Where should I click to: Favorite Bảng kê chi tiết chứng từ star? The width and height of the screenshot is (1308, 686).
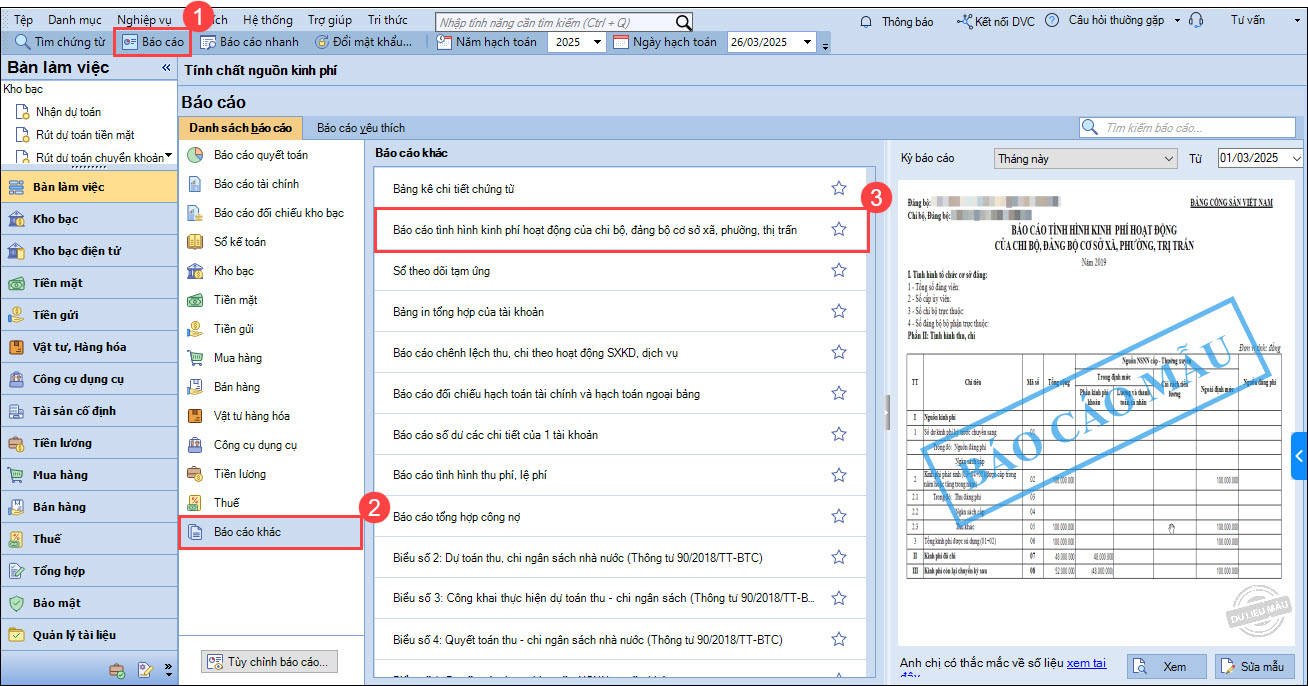pyautogui.click(x=839, y=188)
